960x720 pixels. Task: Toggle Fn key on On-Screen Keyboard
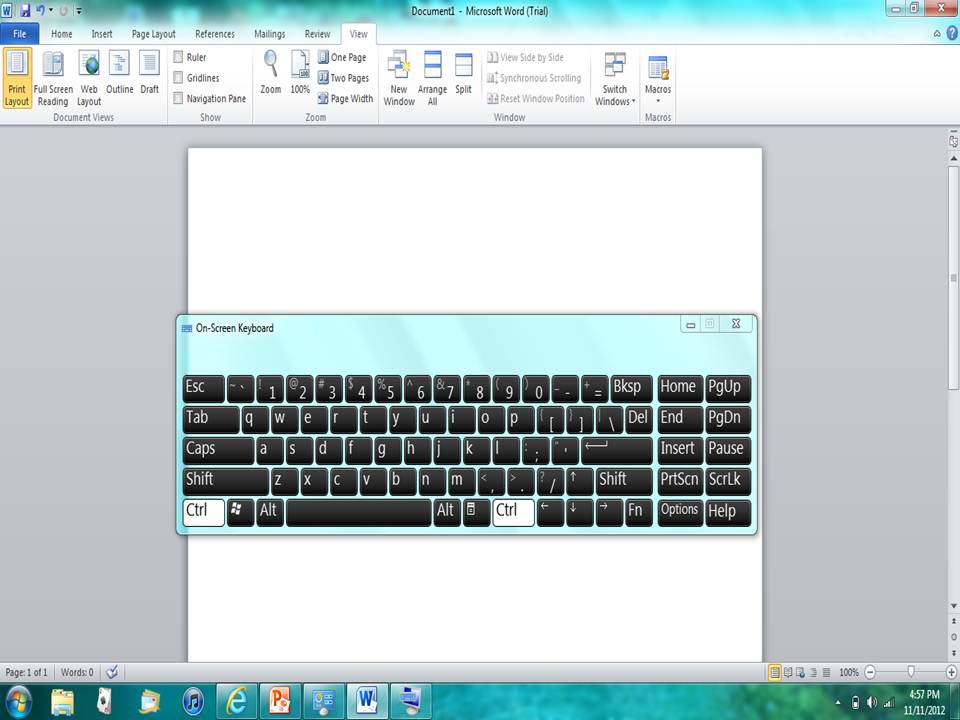[x=637, y=512]
